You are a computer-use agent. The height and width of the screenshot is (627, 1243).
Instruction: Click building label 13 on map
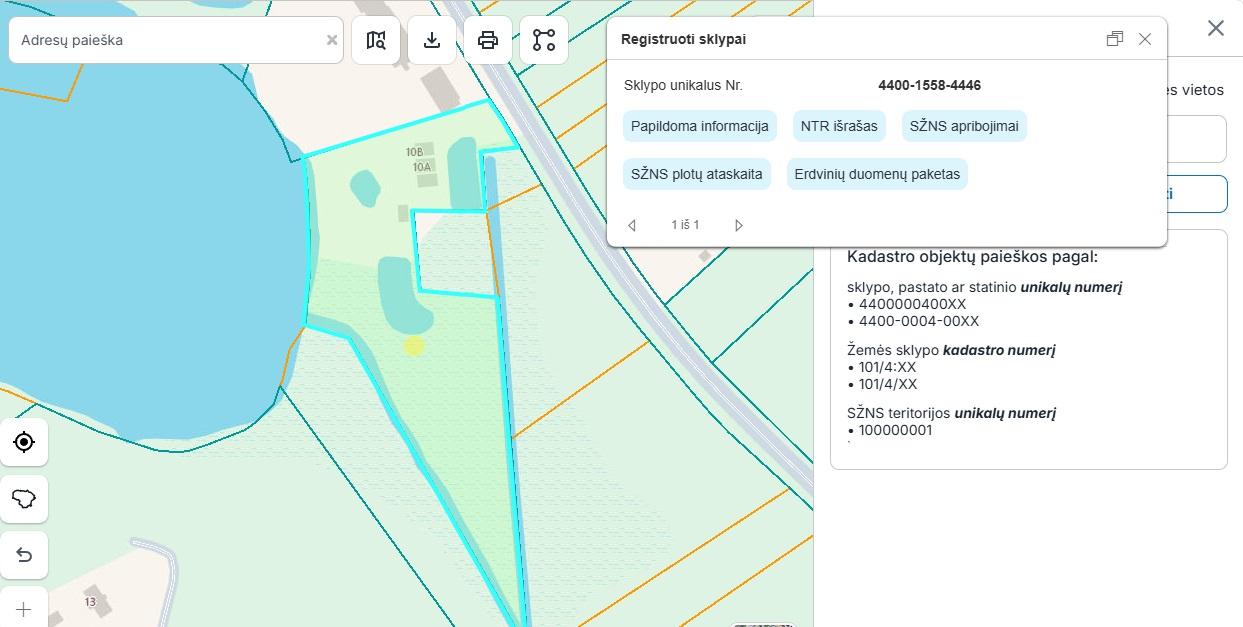pyautogui.click(x=90, y=602)
